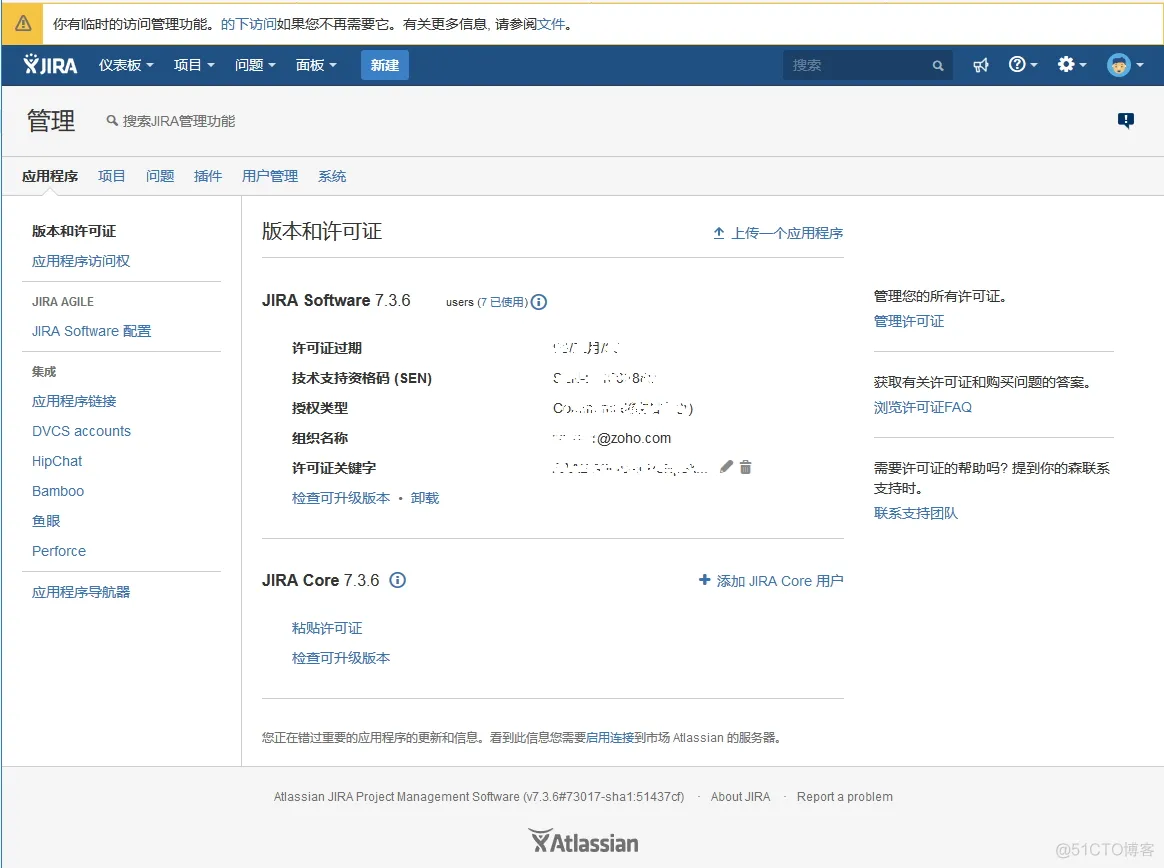The width and height of the screenshot is (1164, 868).
Task: Select the 用户管理 admin tab
Action: tap(269, 176)
